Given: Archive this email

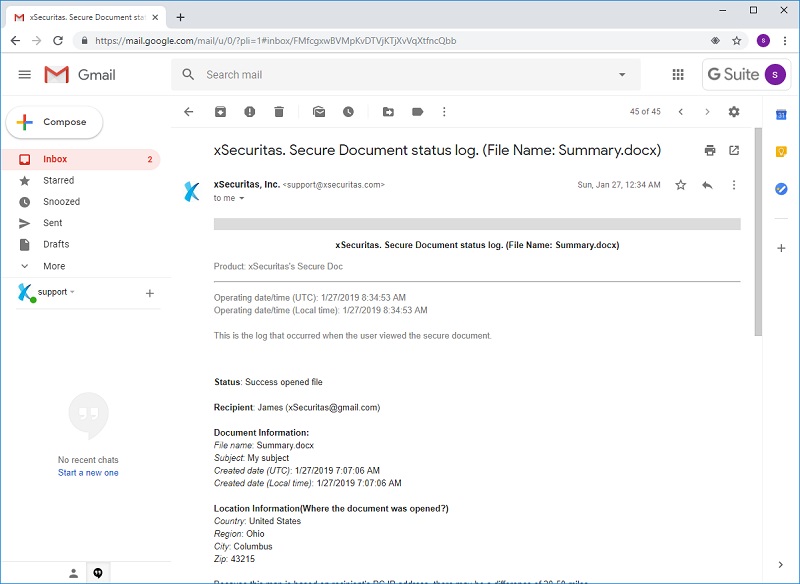Looking at the screenshot, I should 220,112.
